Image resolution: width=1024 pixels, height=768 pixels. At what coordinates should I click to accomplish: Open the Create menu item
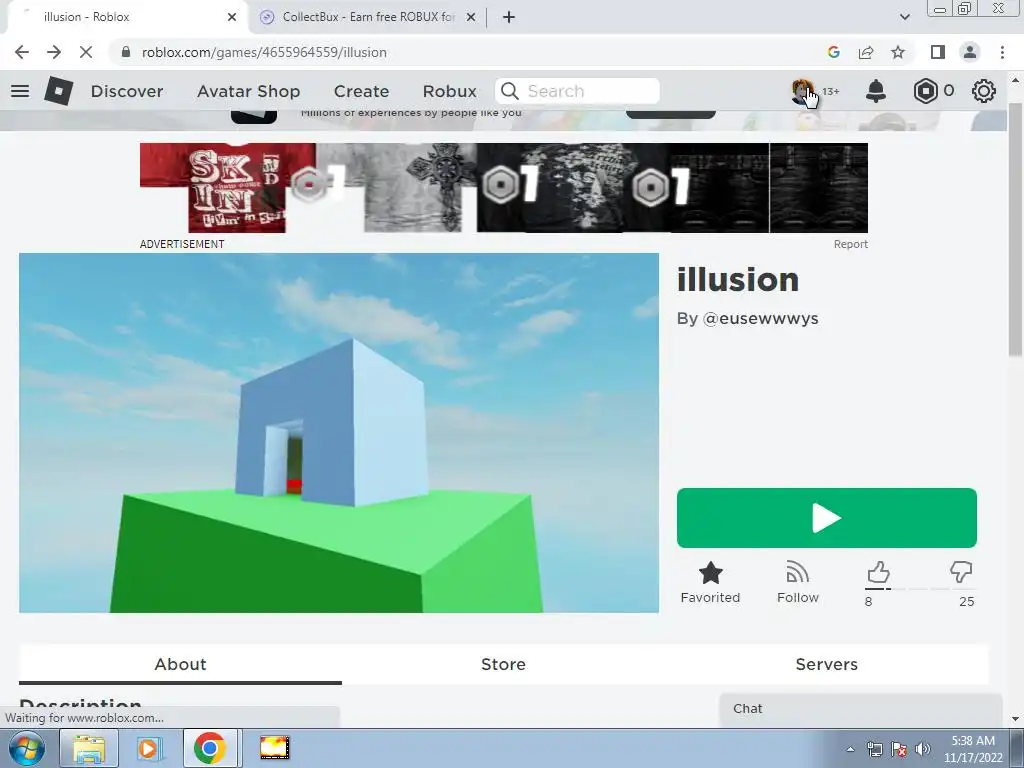[x=361, y=91]
